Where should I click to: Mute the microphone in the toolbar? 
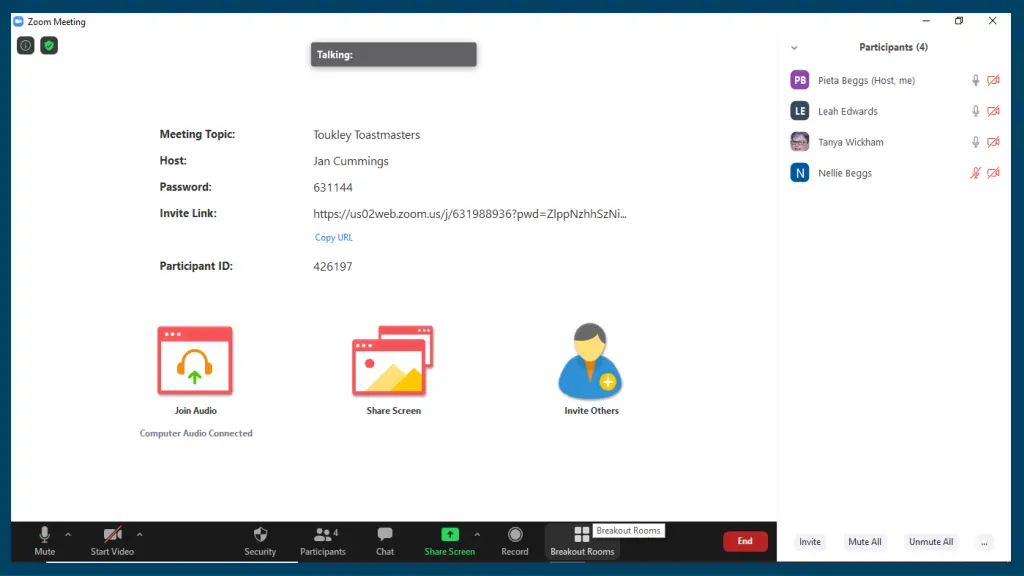[44, 541]
